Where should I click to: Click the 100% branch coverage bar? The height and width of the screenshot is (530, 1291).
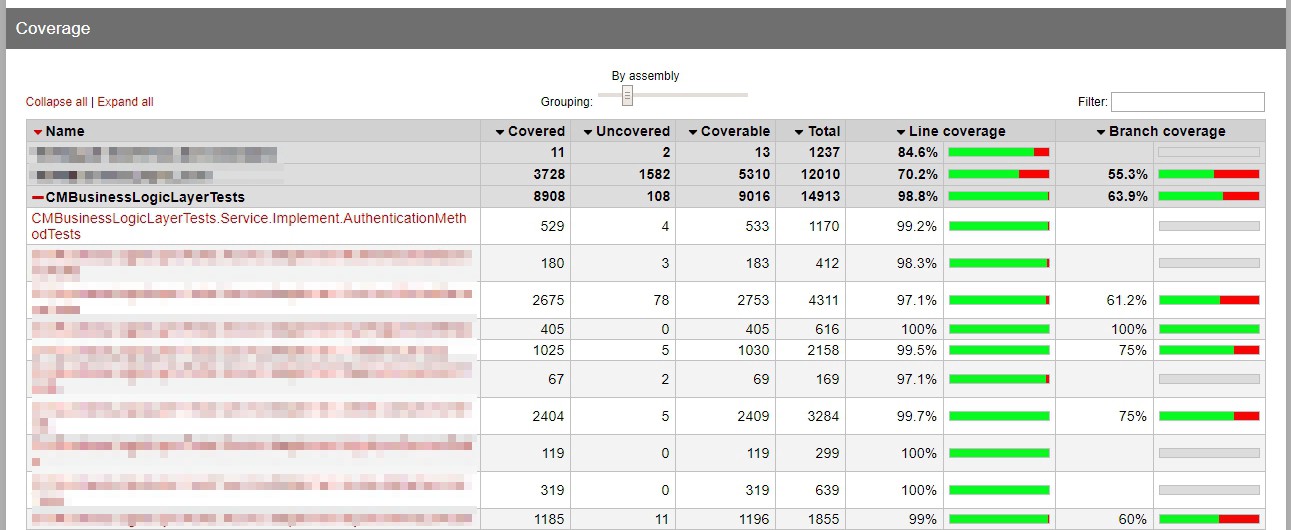point(1208,329)
